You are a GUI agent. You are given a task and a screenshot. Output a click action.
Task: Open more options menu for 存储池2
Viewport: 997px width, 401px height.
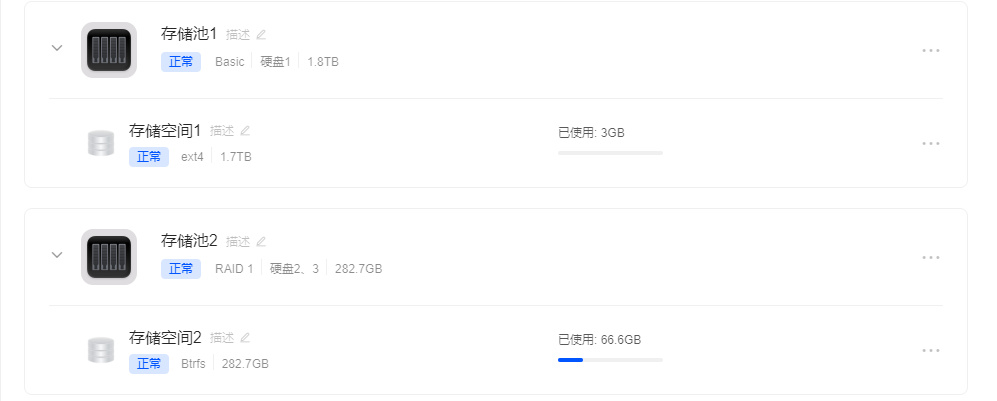coord(931,257)
